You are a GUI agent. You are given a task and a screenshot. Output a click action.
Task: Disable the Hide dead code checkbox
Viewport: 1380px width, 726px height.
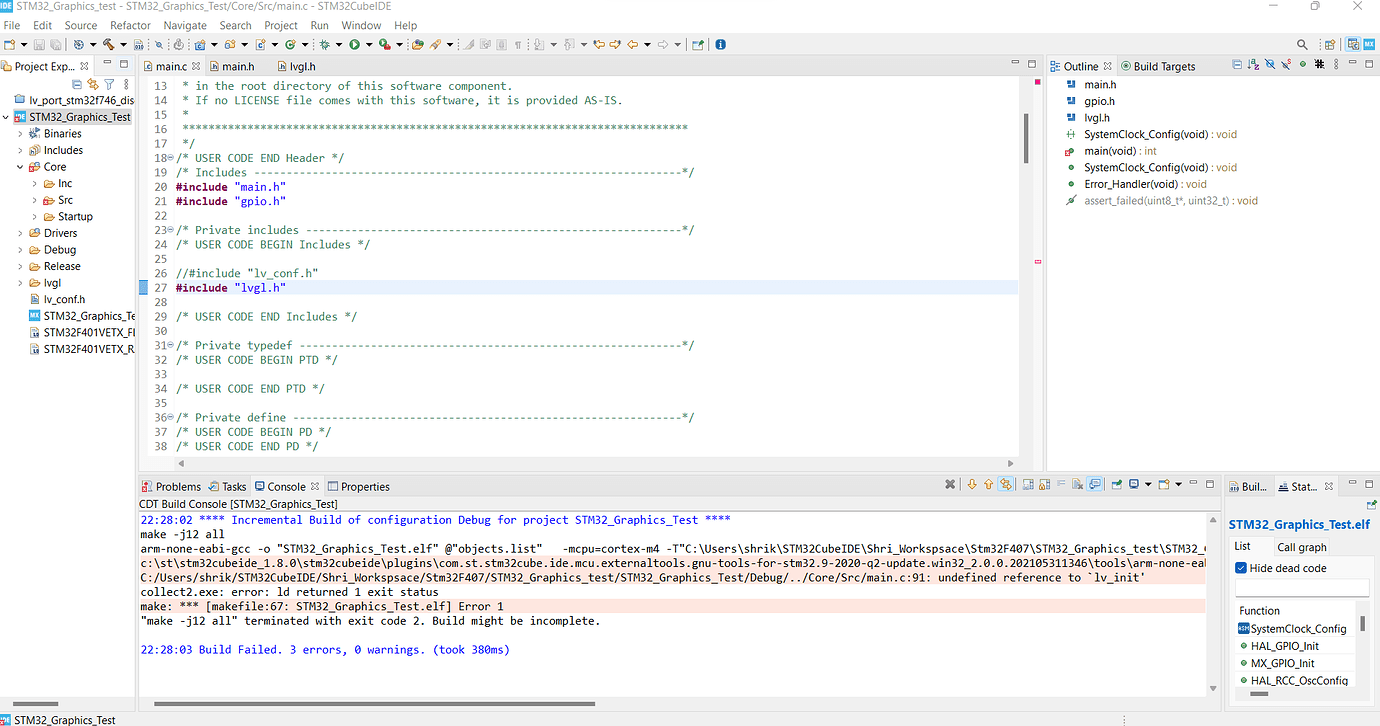pyautogui.click(x=1242, y=567)
